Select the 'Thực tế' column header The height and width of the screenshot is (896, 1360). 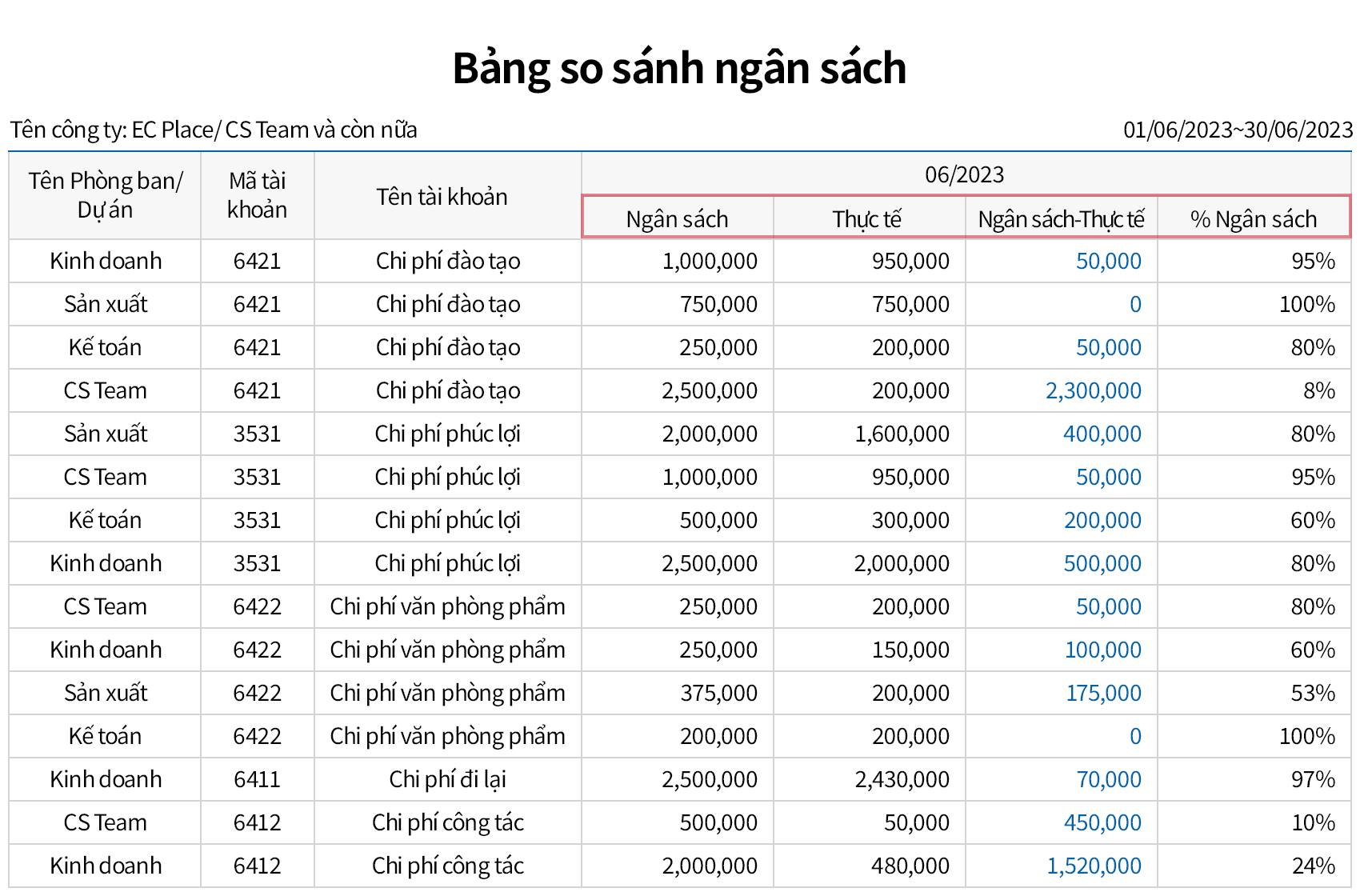pos(867,218)
